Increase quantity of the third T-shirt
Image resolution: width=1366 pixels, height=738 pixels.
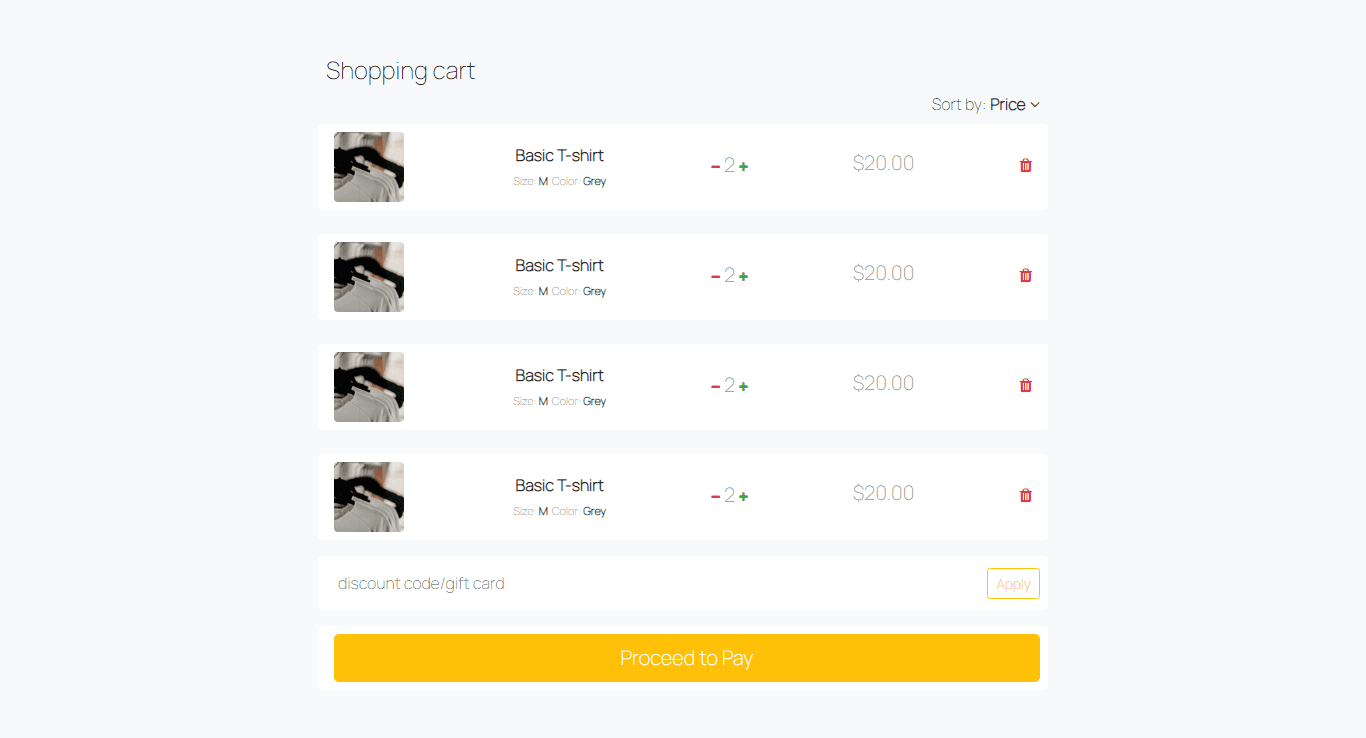(x=744, y=384)
